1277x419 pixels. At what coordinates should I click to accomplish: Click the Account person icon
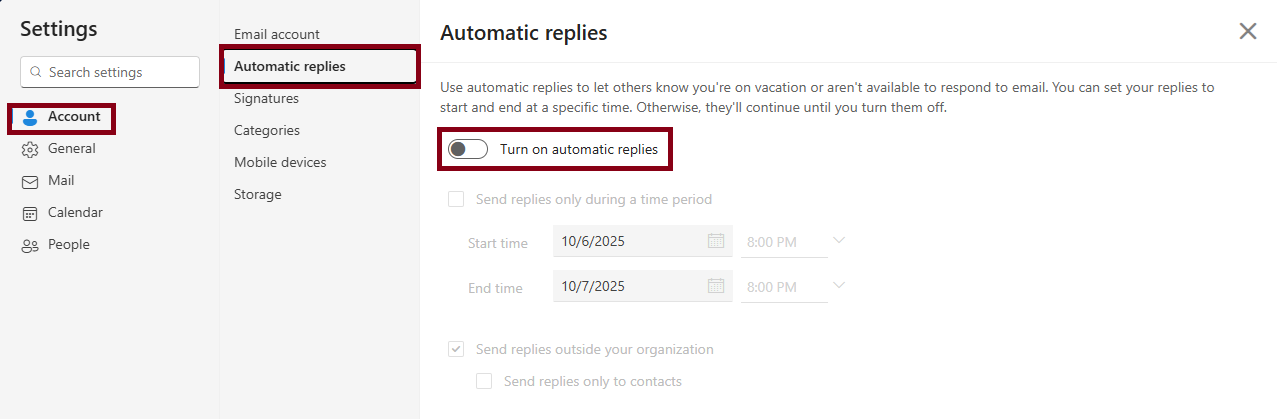(x=30, y=117)
